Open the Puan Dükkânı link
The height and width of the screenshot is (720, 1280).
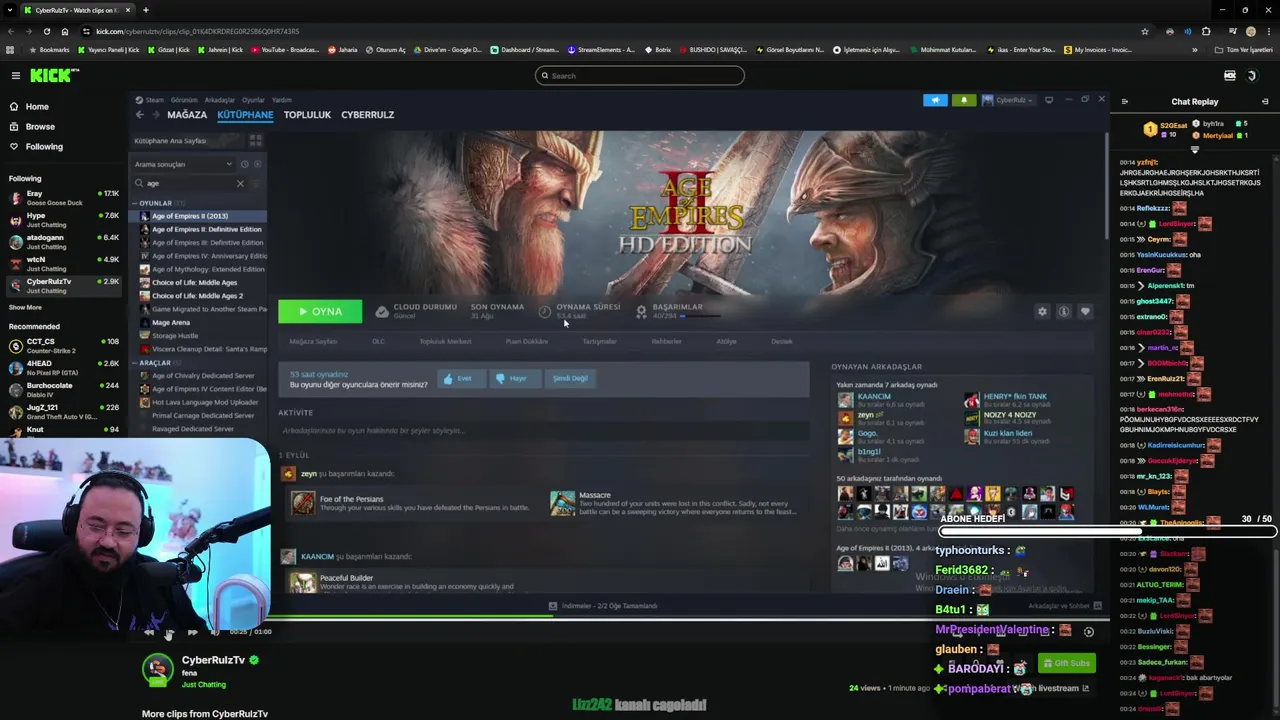[x=527, y=341]
